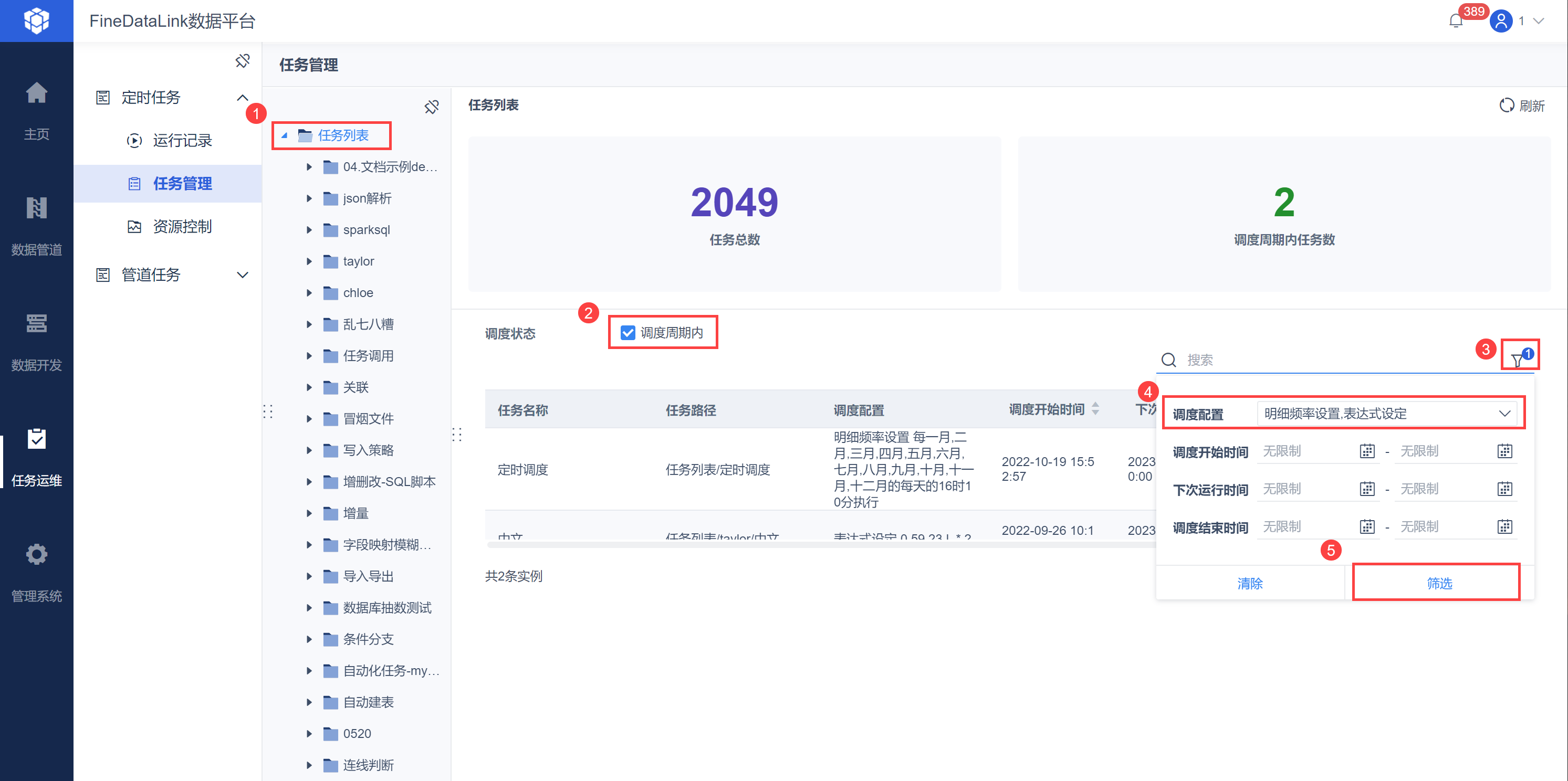Click the refresh icon next to 刷新
This screenshot has width=1568, height=781.
coord(1507,105)
